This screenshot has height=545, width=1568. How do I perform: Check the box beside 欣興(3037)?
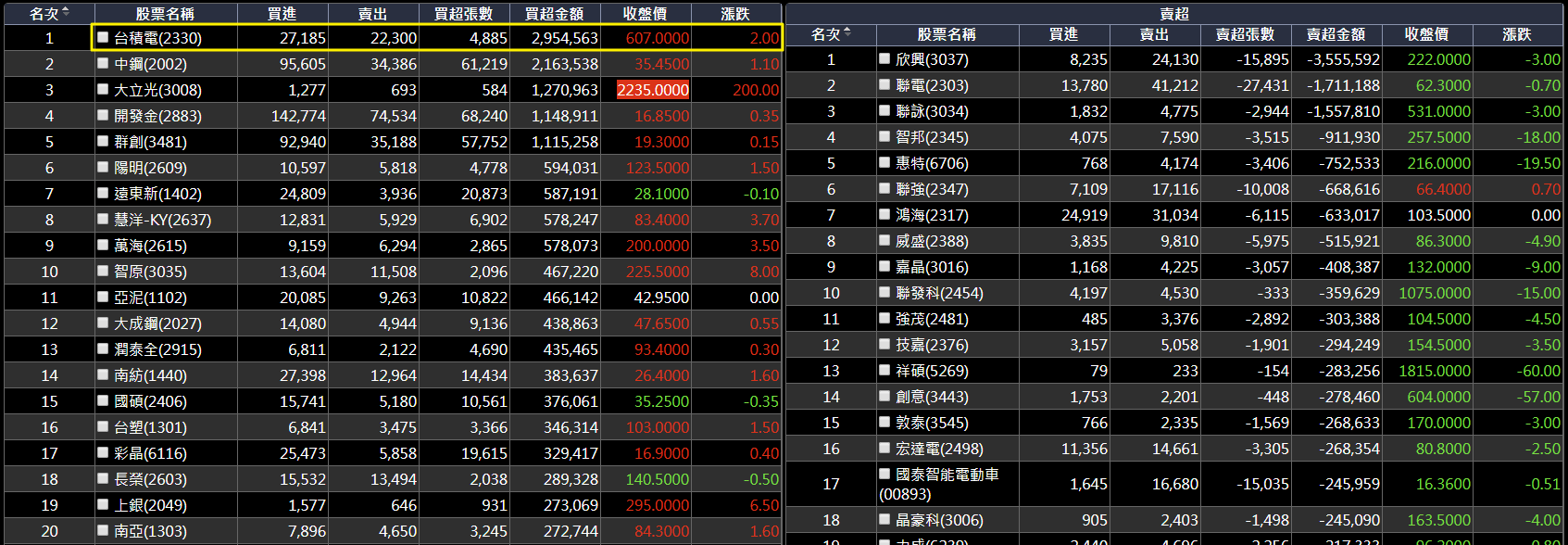(x=885, y=59)
